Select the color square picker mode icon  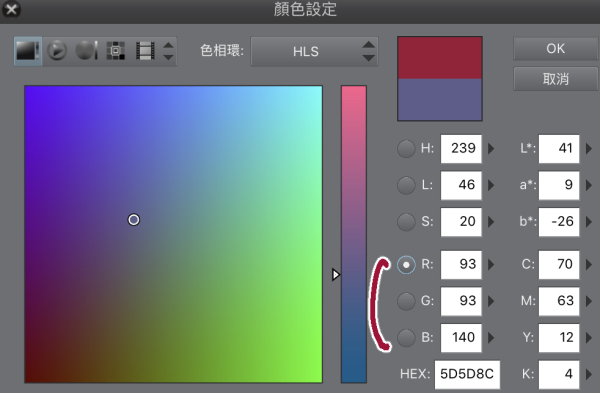[28, 51]
